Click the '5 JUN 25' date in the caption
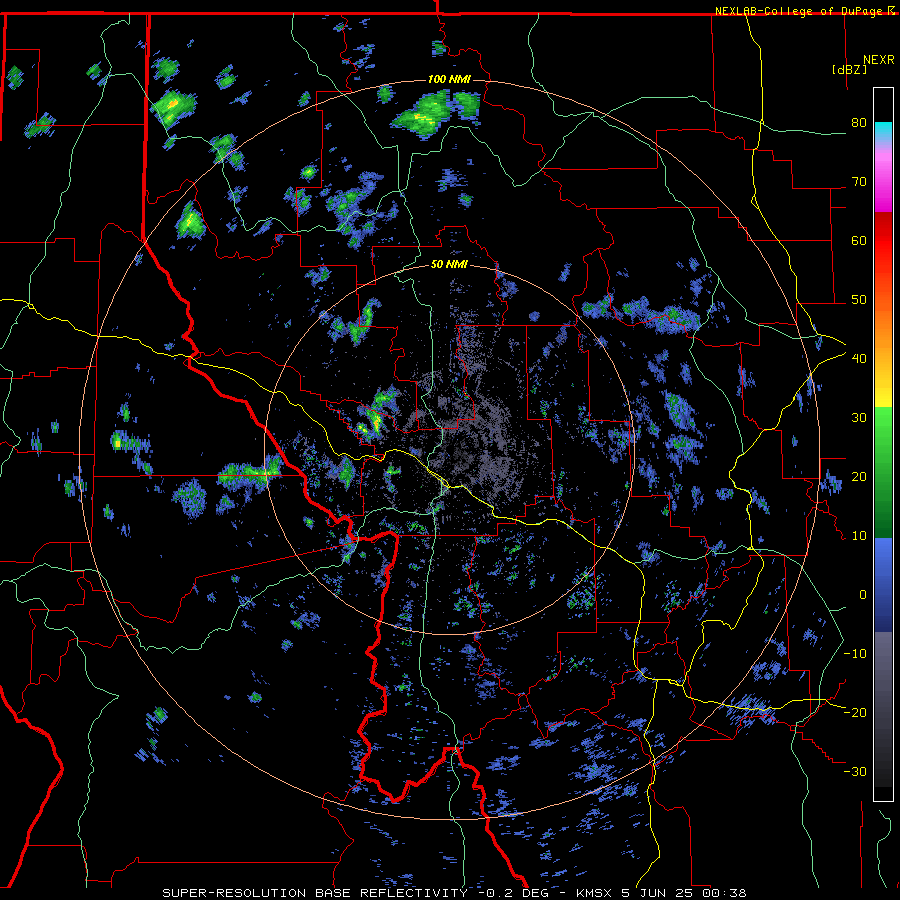The image size is (900, 900). (x=658, y=893)
